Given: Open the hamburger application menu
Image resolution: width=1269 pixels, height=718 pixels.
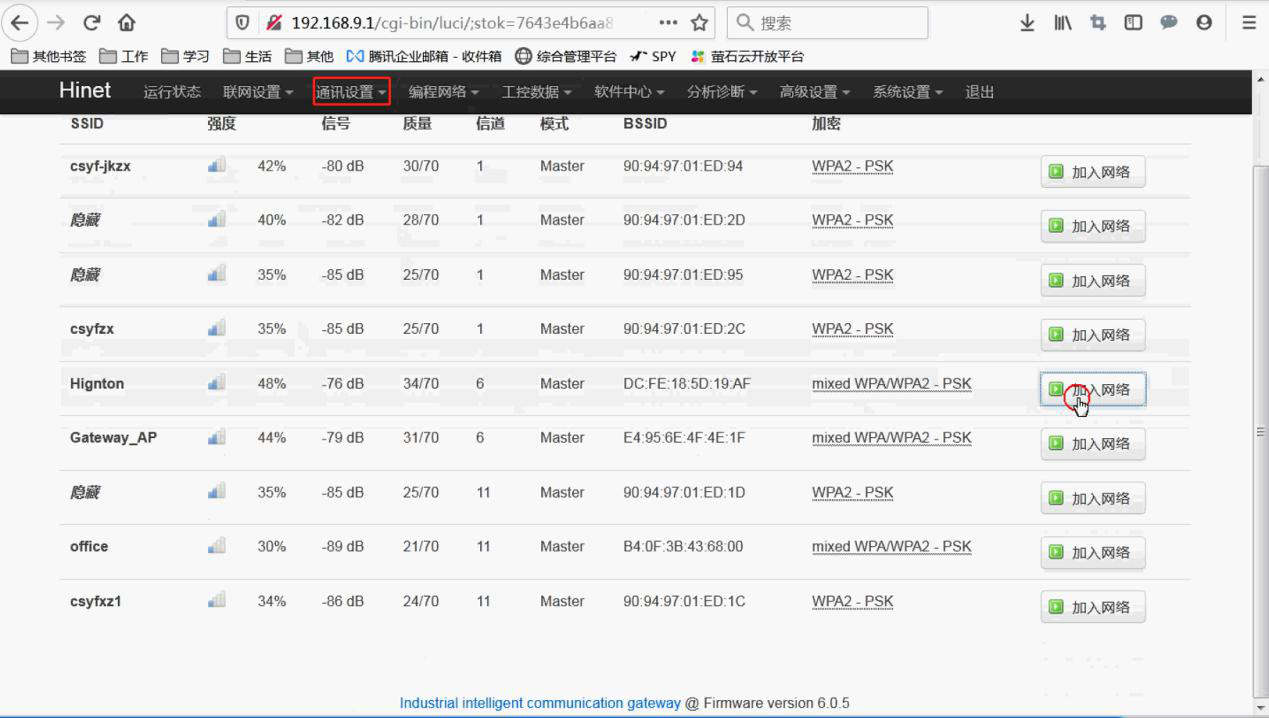Looking at the screenshot, I should (1248, 22).
